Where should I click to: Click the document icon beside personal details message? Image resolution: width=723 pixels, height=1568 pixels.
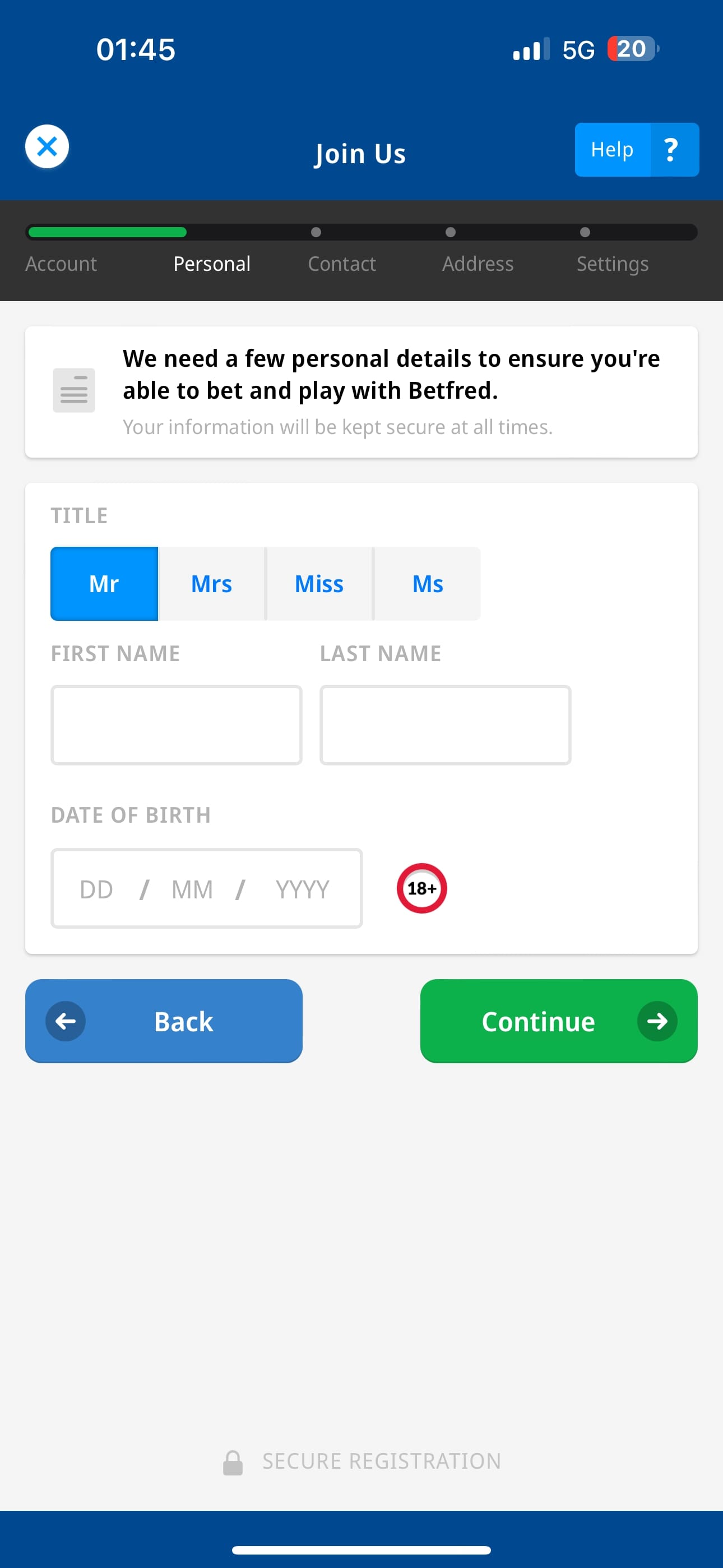[73, 391]
